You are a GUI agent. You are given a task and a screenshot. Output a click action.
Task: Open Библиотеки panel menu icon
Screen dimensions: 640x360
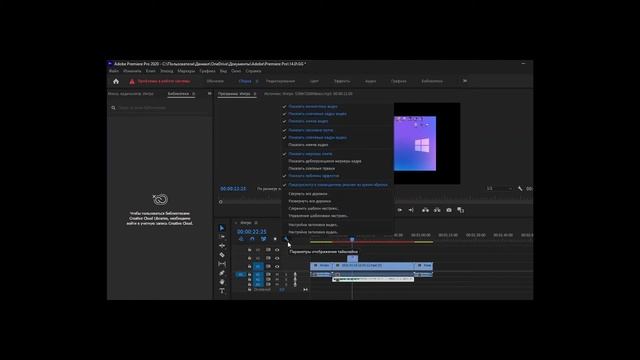[x=194, y=94]
